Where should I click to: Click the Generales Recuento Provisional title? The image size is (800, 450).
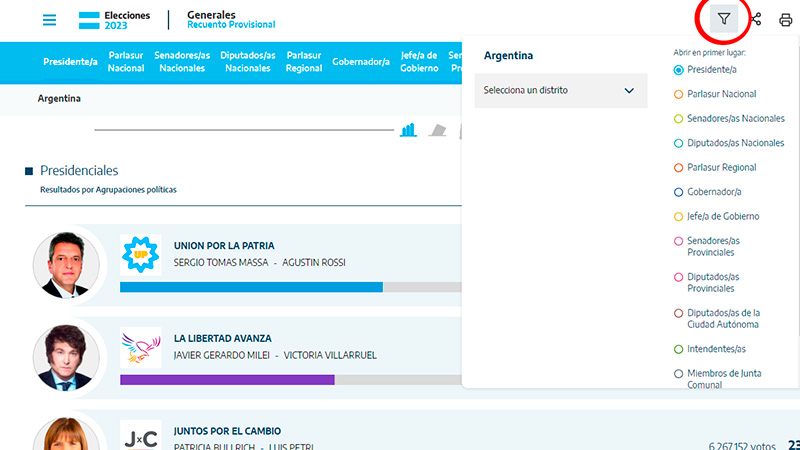231,19
